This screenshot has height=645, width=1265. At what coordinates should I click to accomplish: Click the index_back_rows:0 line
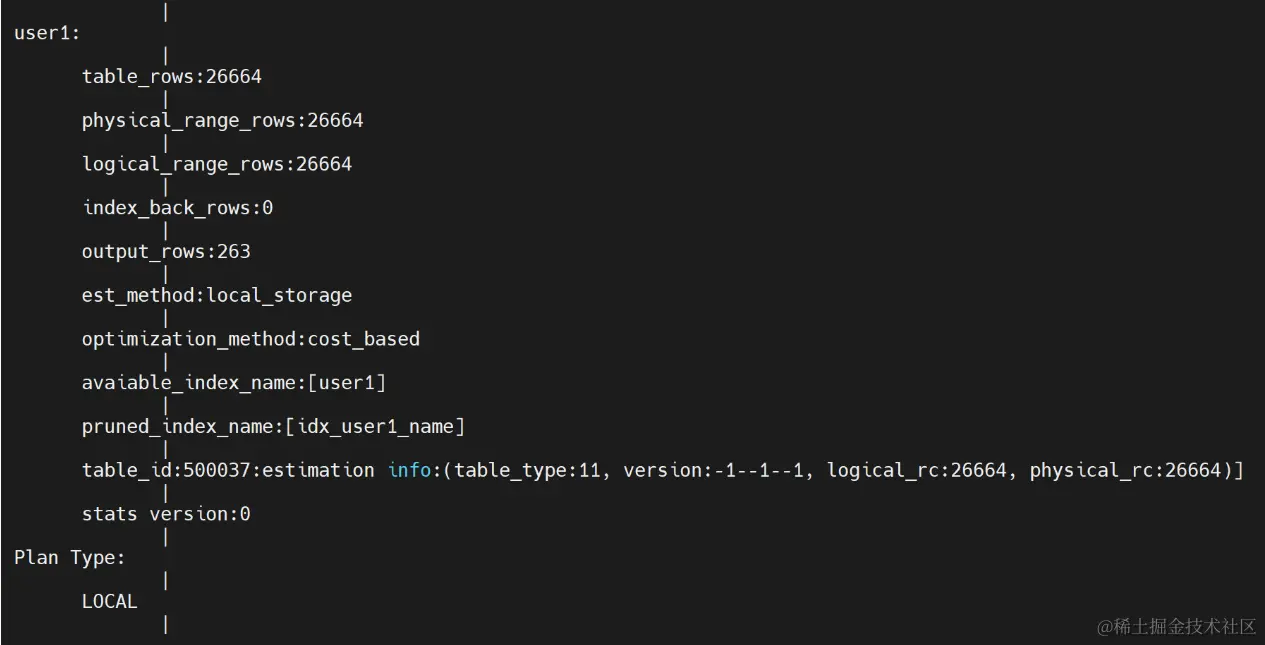point(177,208)
